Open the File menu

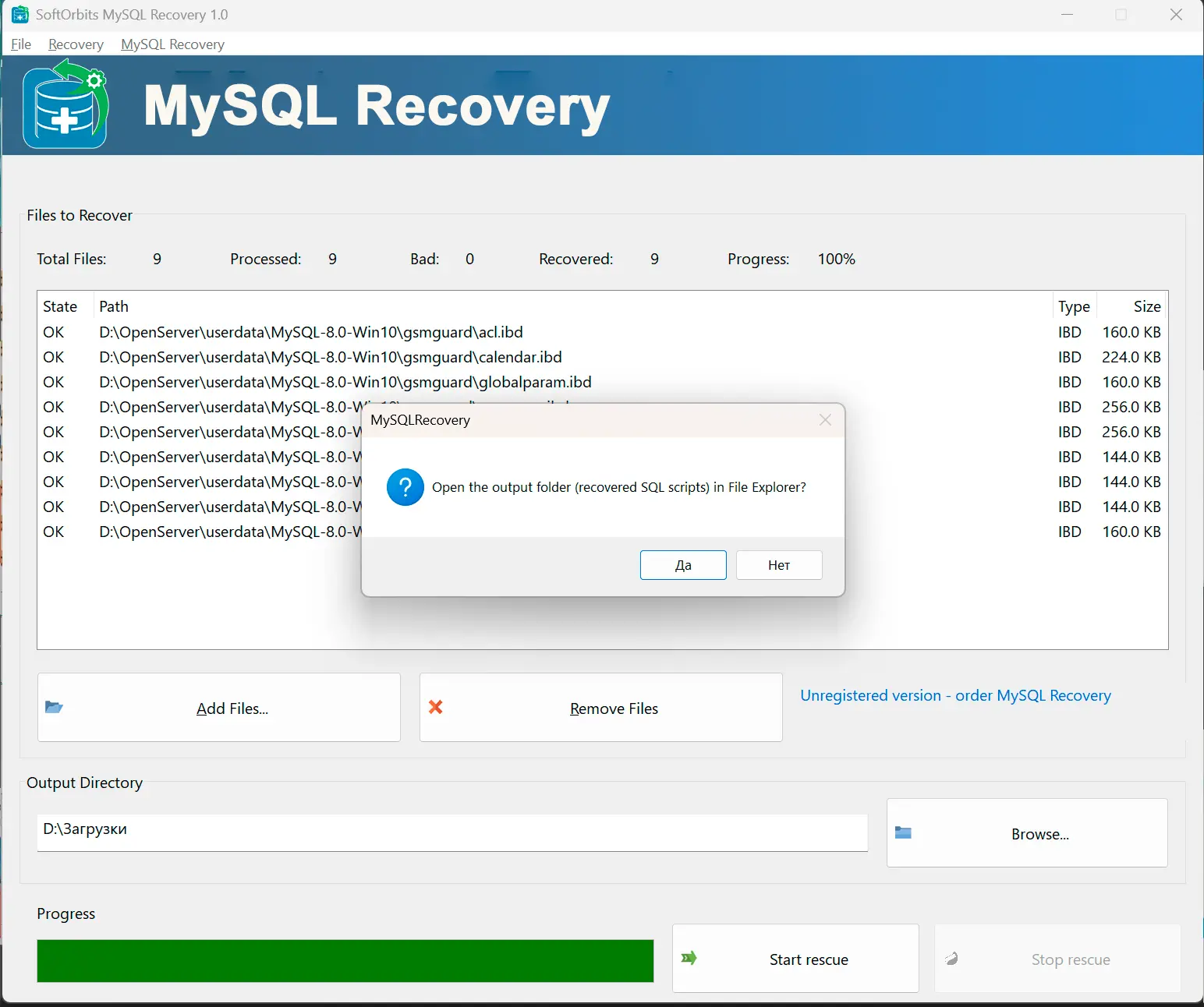tap(20, 44)
